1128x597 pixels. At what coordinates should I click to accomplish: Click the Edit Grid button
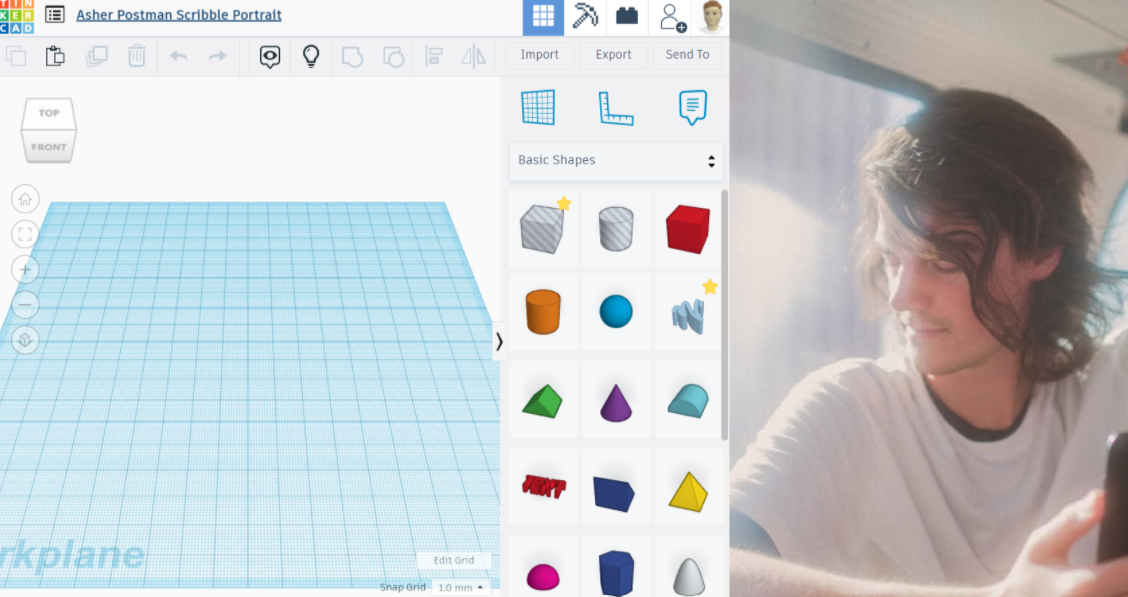453,560
